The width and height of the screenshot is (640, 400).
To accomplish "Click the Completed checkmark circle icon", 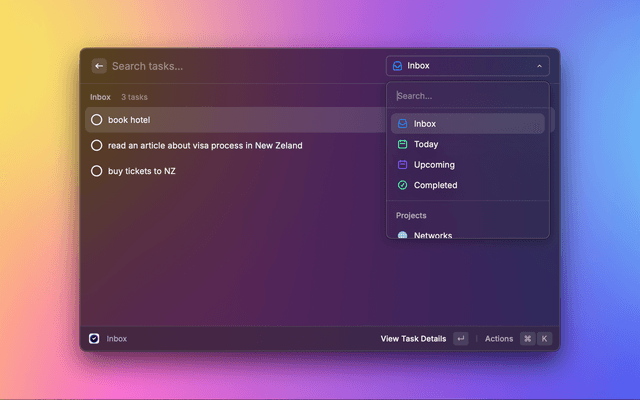I will click(402, 185).
